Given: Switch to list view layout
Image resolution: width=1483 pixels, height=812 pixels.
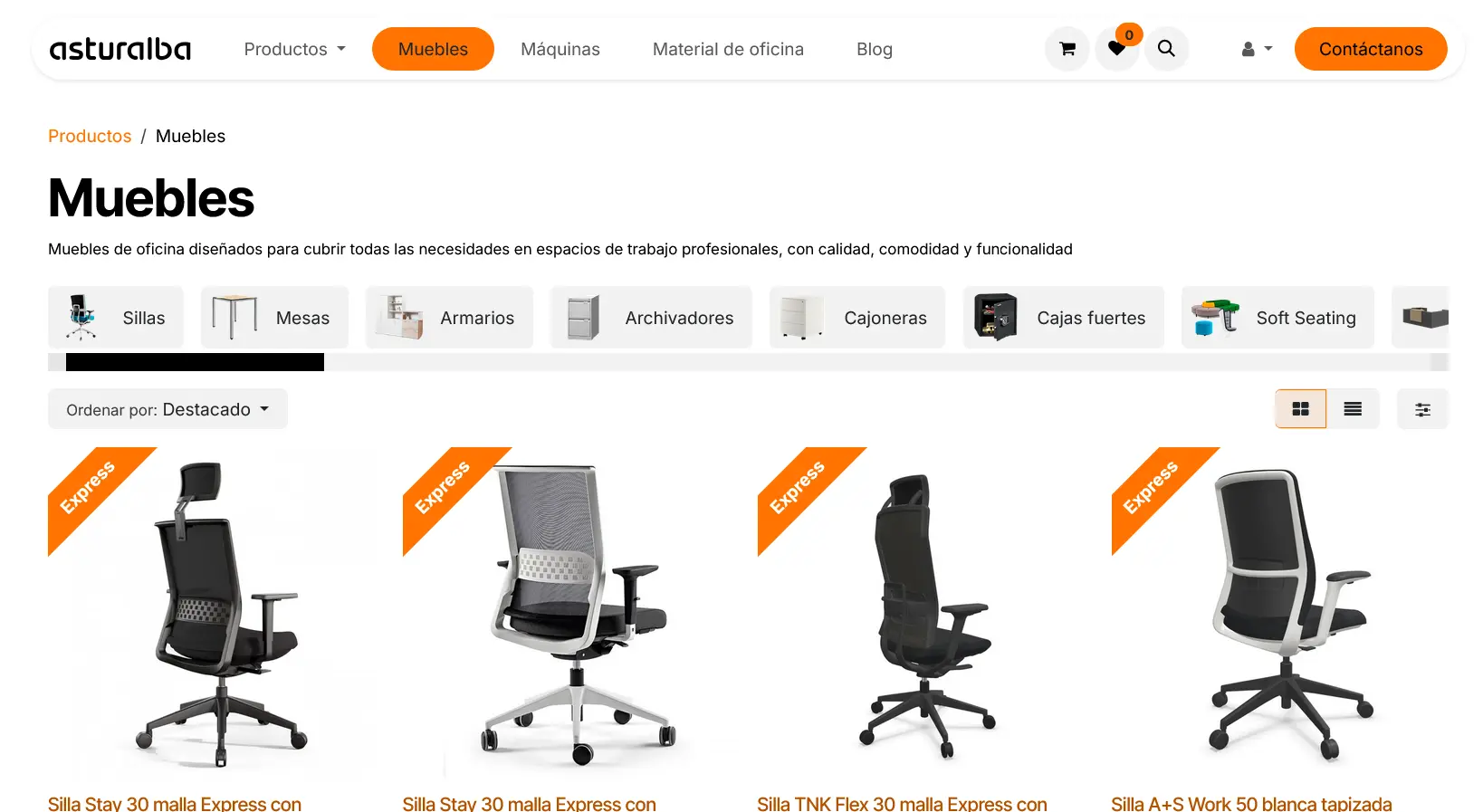Looking at the screenshot, I should coord(1353,409).
